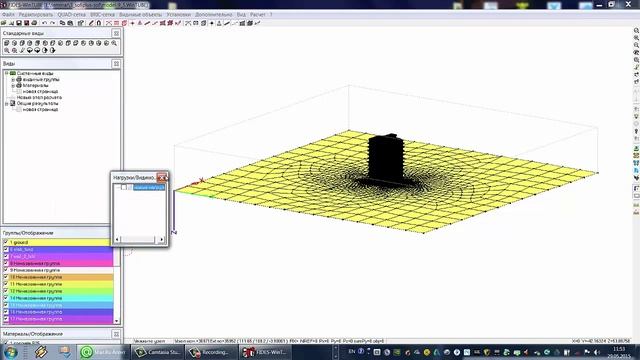The width and height of the screenshot is (640, 360).
Task: Click the red plus node icon
Action: pyautogui.click(x=132, y=23)
